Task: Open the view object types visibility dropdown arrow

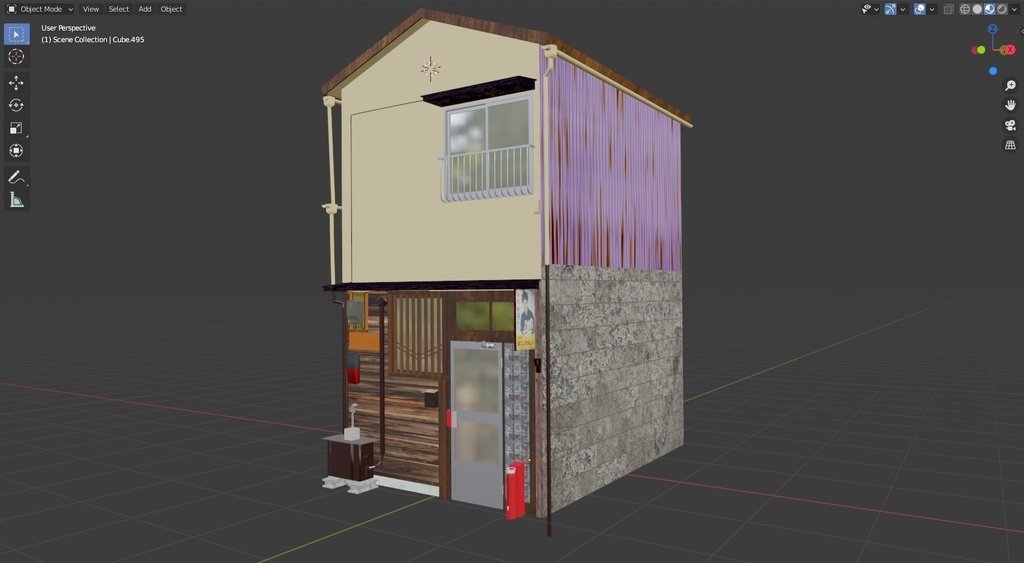Action: tap(876, 9)
